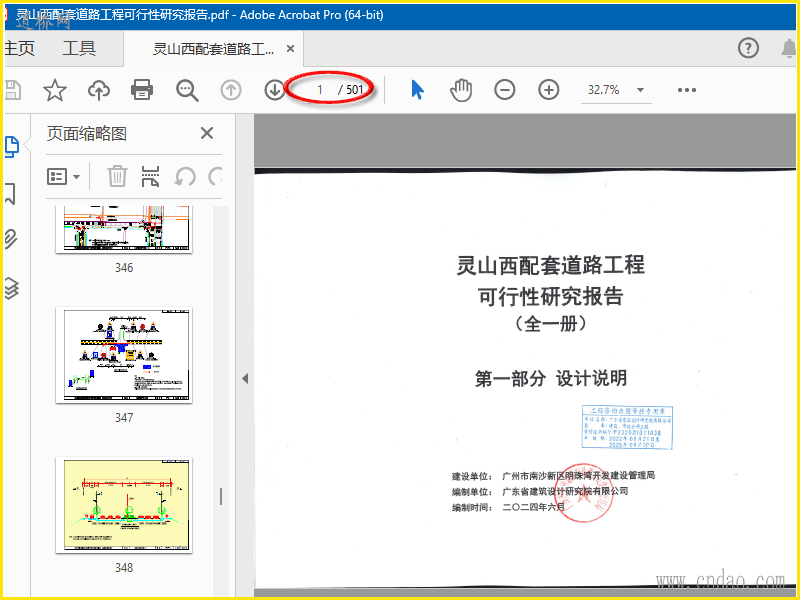Switch to the 工具 tab
Viewport: 800px width, 600px height.
pos(79,48)
